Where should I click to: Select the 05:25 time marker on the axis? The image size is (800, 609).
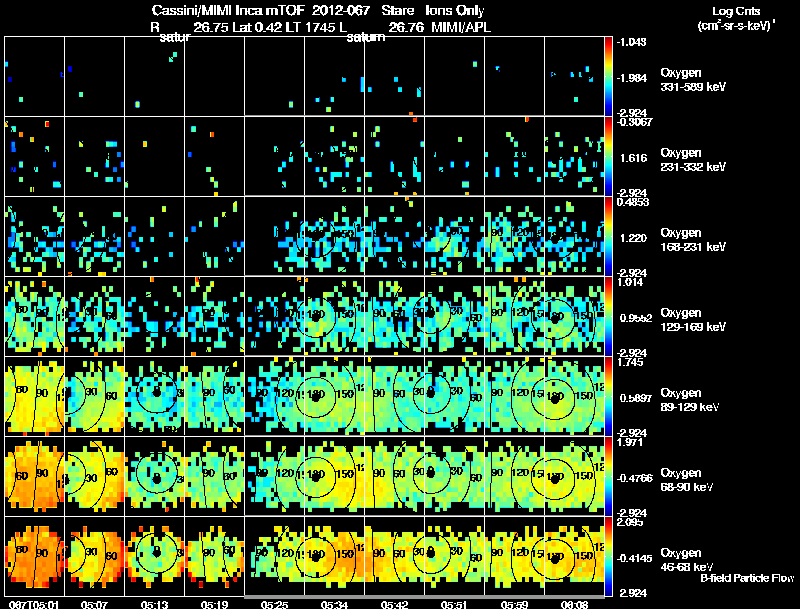274,604
